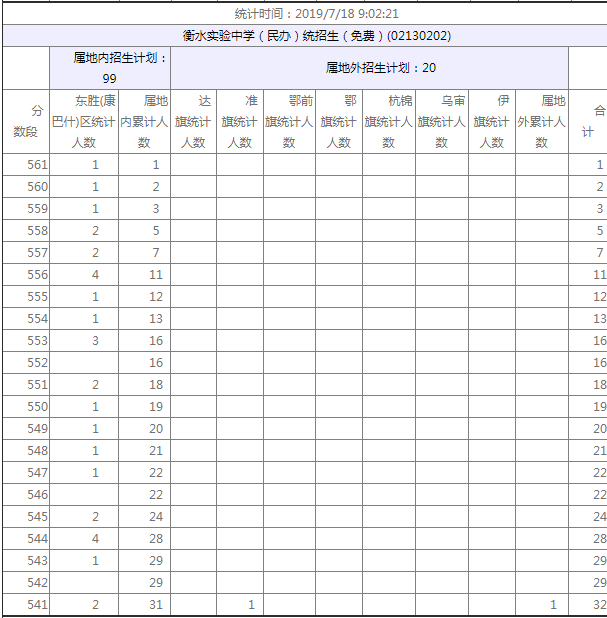This screenshot has width=607, height=618.
Task: Select the 属地内累计人数 column header
Action: coord(144,121)
